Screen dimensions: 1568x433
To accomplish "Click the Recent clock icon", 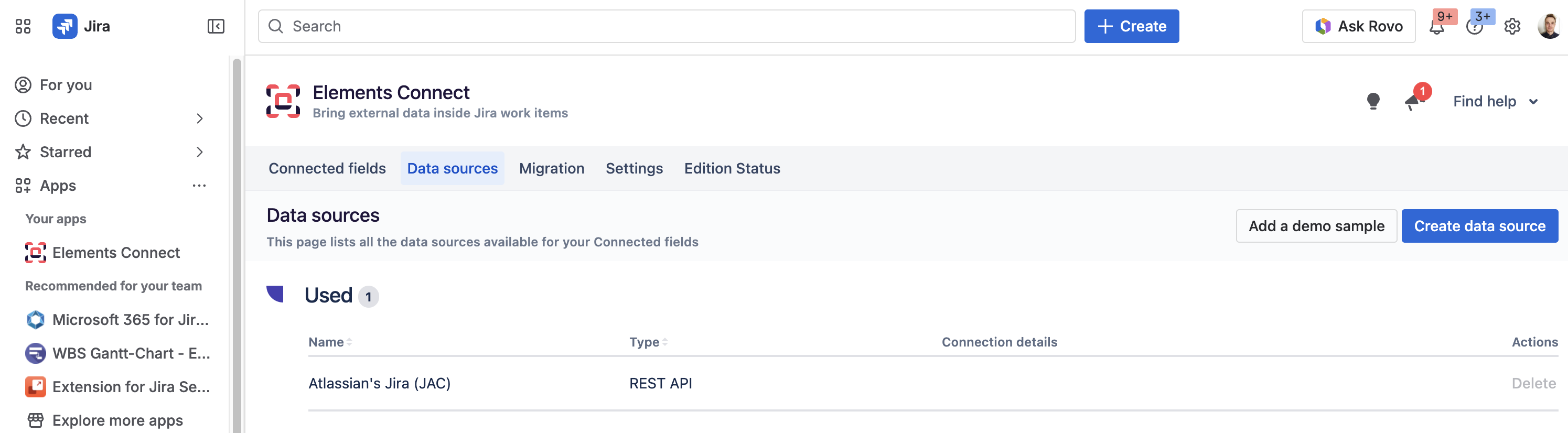I will pos(23,118).
